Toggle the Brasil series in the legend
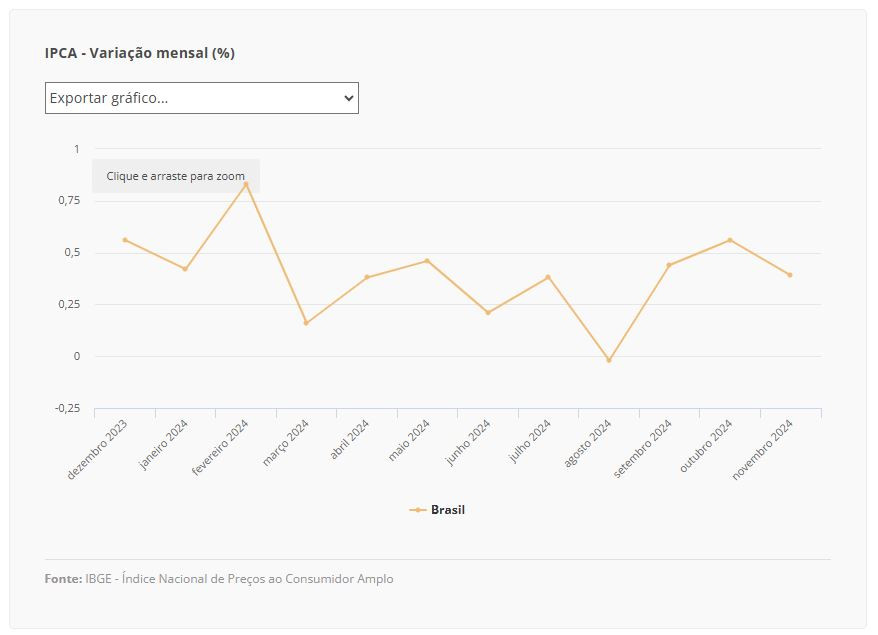Image resolution: width=878 pixels, height=635 pixels. tap(438, 510)
